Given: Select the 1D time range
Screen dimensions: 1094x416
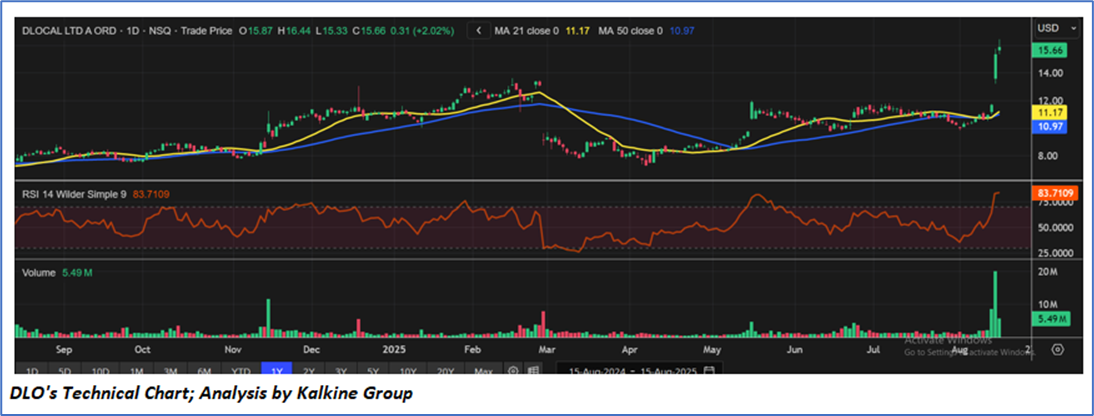Looking at the screenshot, I should 32,370.
